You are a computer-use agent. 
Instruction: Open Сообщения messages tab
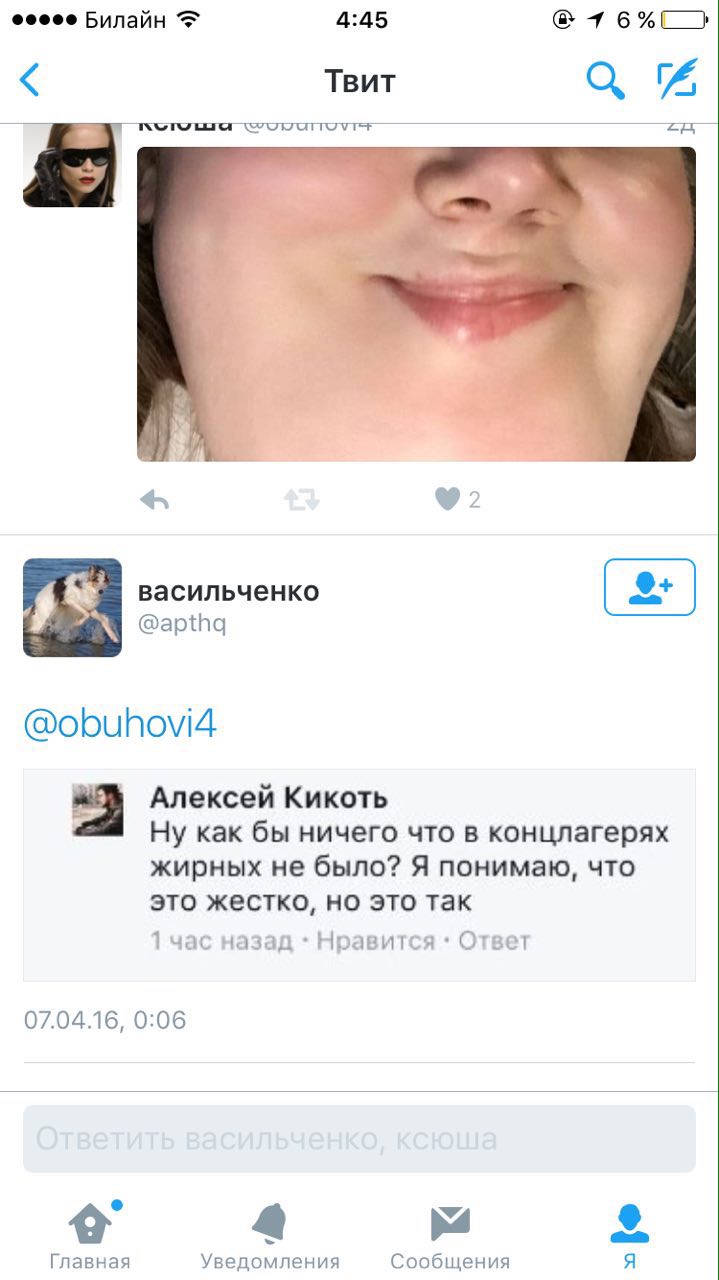coord(450,1236)
